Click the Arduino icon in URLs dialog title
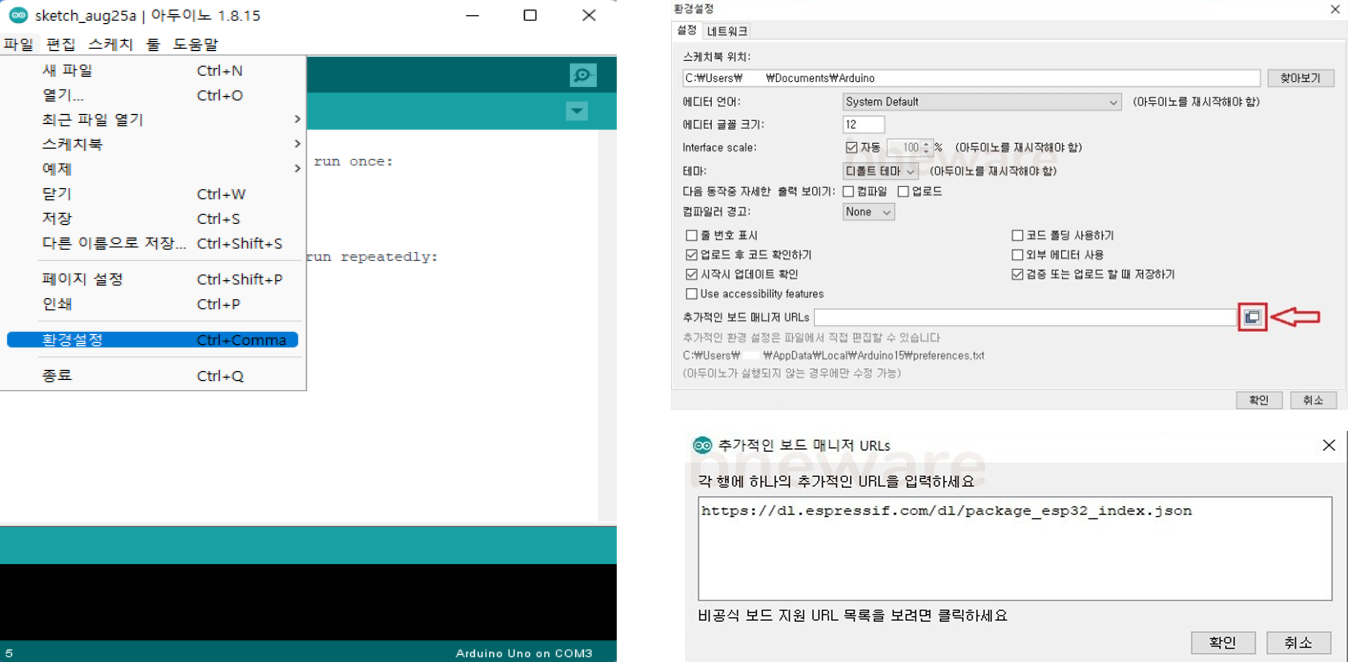This screenshot has width=1348, height=662. [702, 445]
